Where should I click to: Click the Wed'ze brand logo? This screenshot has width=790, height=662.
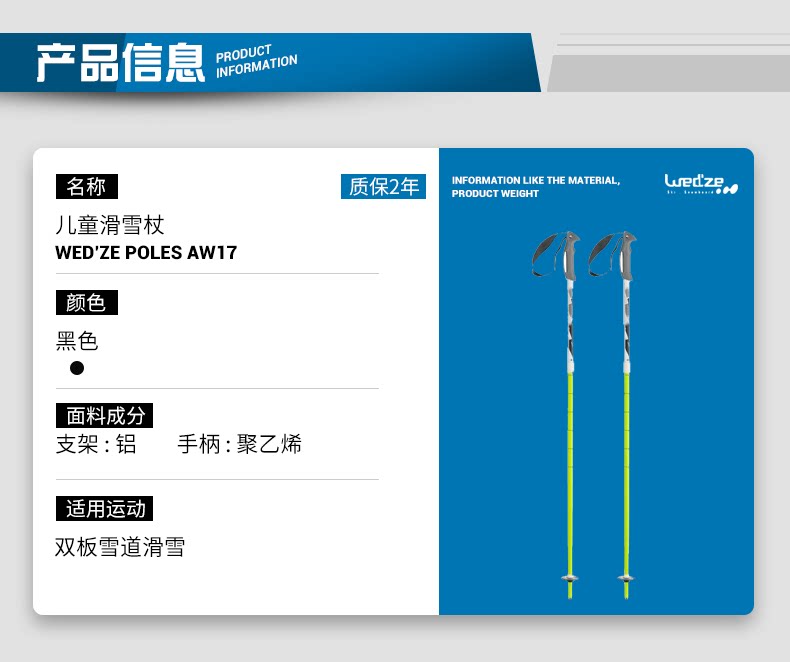coord(701,184)
